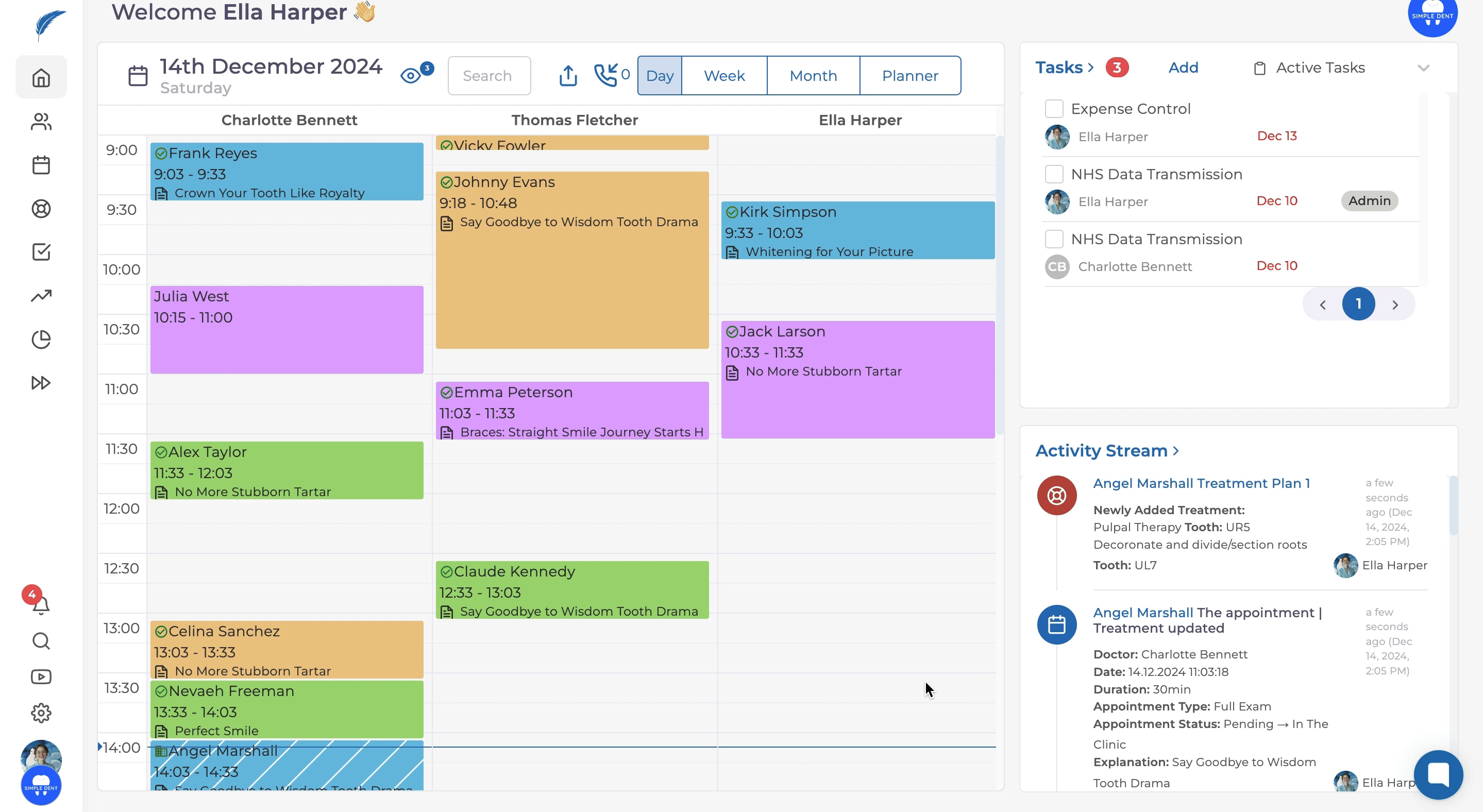
Task: Click the calendar icon in the left sidebar
Action: [x=41, y=165]
